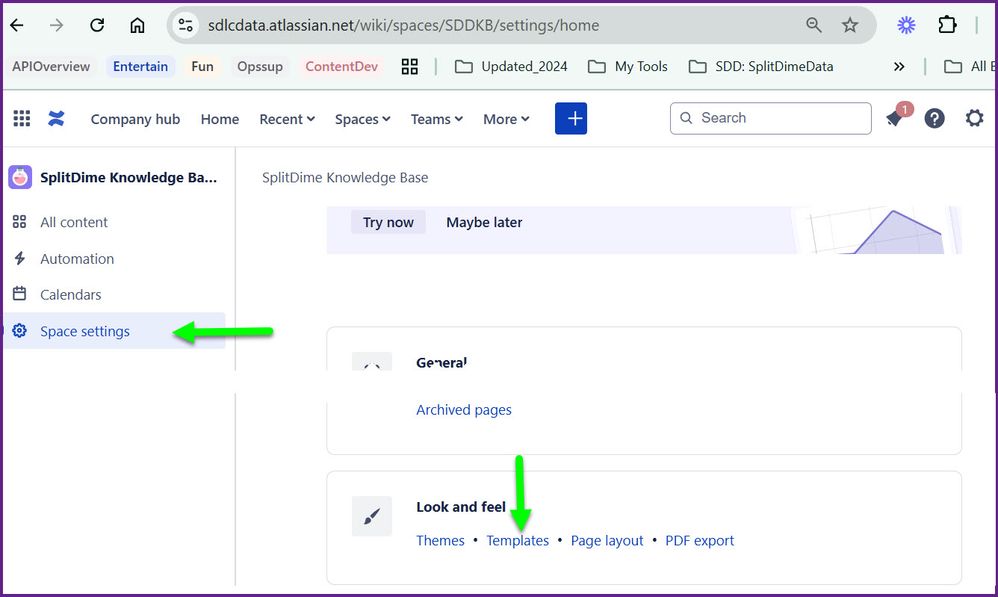Go to Home in the top navigation
Viewport: 998px width, 597px height.
point(220,119)
